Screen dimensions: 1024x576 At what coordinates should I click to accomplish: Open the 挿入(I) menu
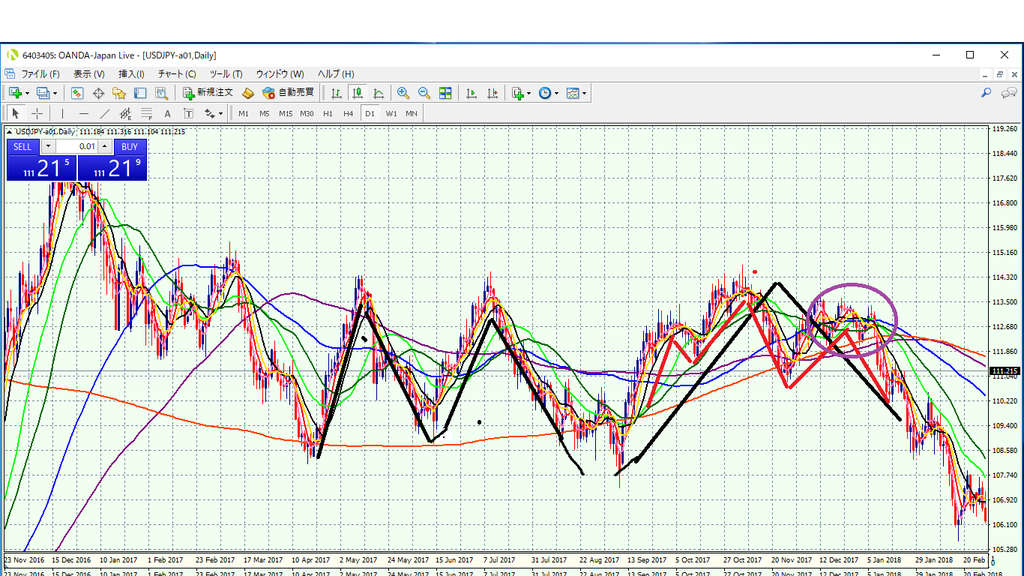tap(131, 74)
